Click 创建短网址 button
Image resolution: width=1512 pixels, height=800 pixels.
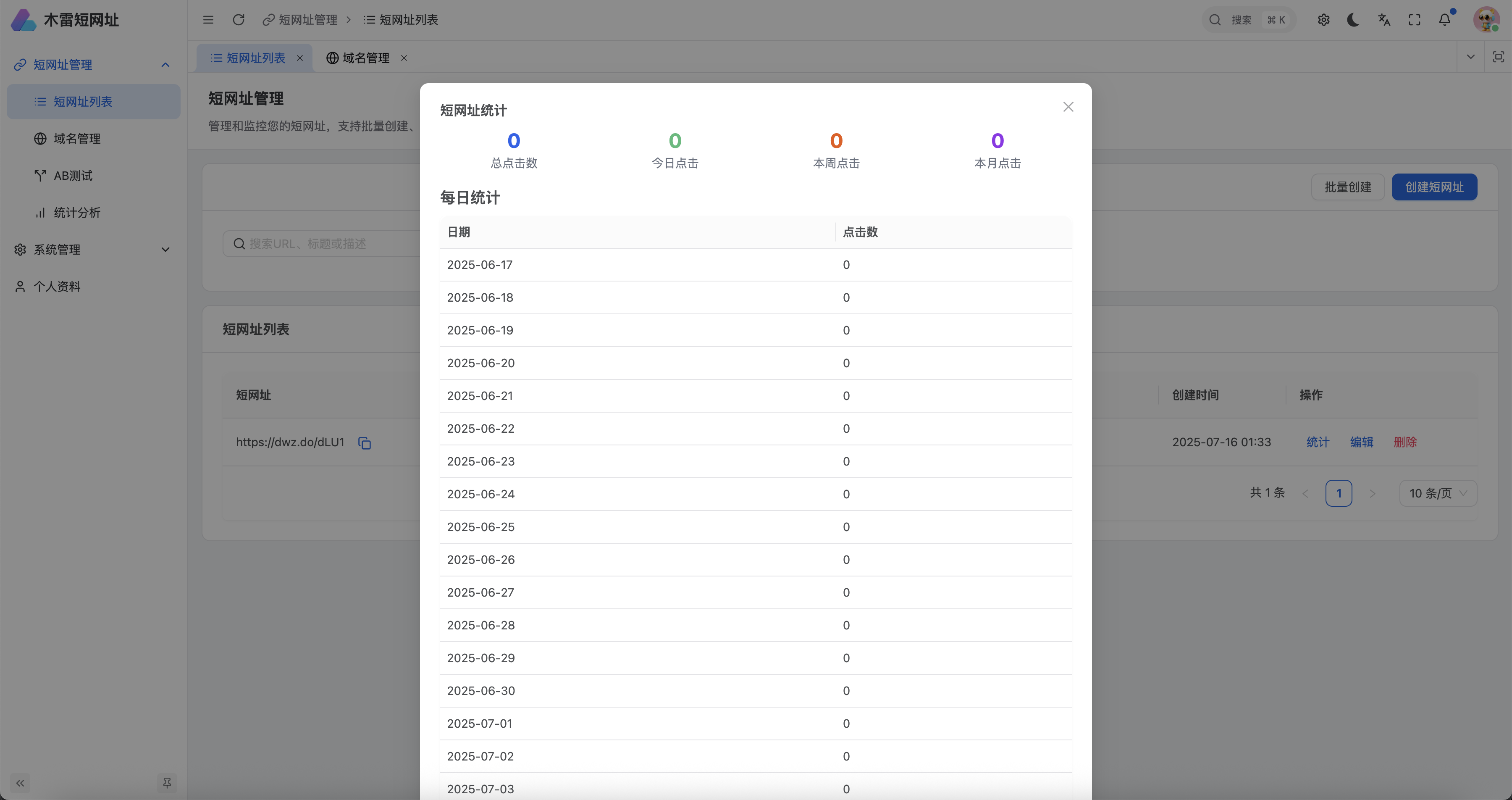click(1434, 187)
